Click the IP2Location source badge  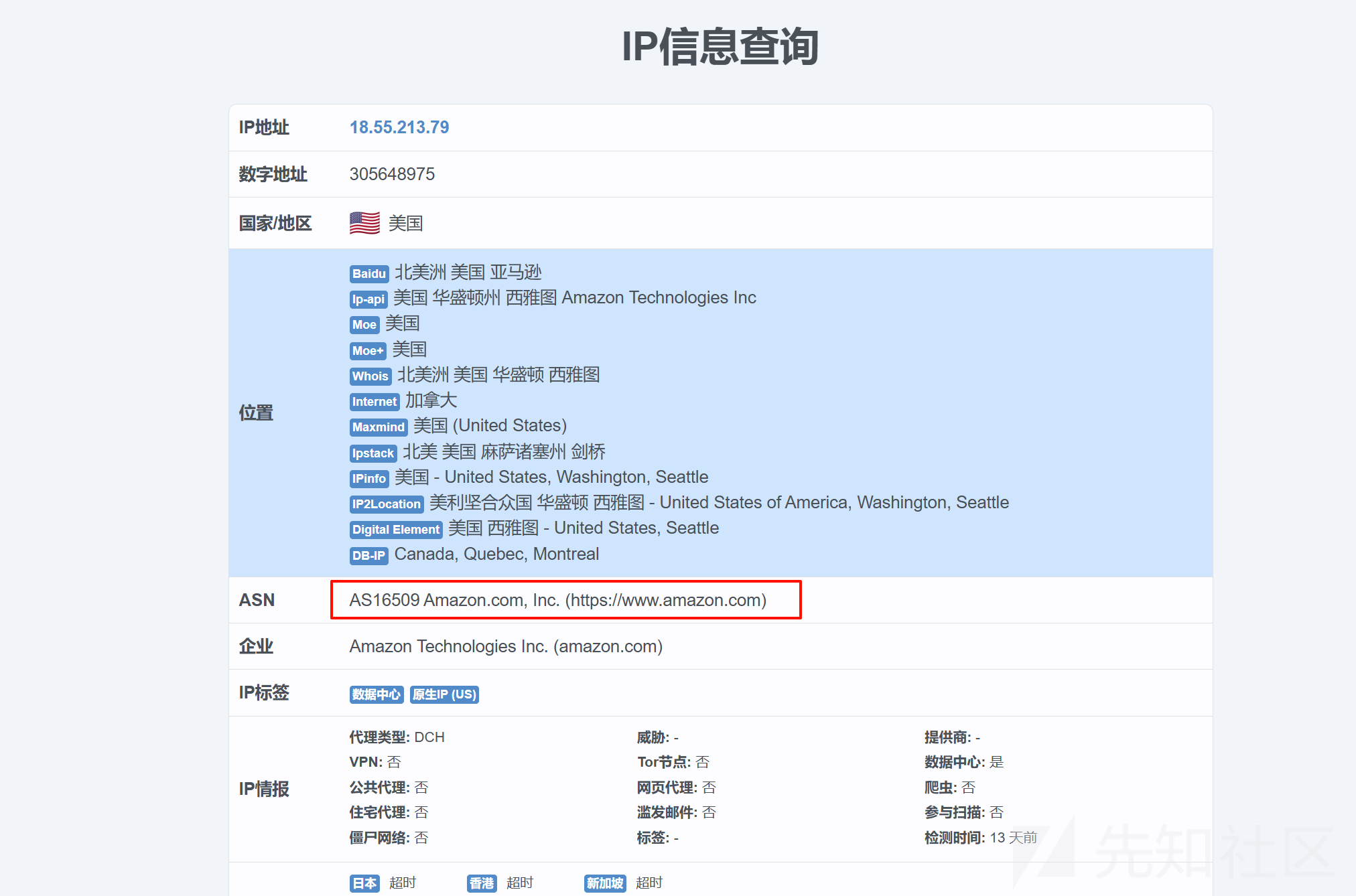[387, 504]
